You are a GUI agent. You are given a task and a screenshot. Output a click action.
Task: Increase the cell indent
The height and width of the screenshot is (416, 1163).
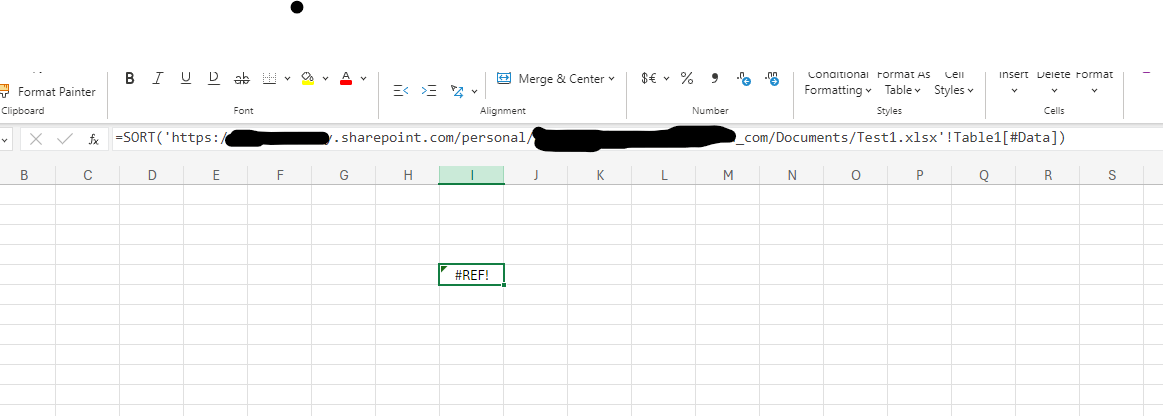pos(429,90)
